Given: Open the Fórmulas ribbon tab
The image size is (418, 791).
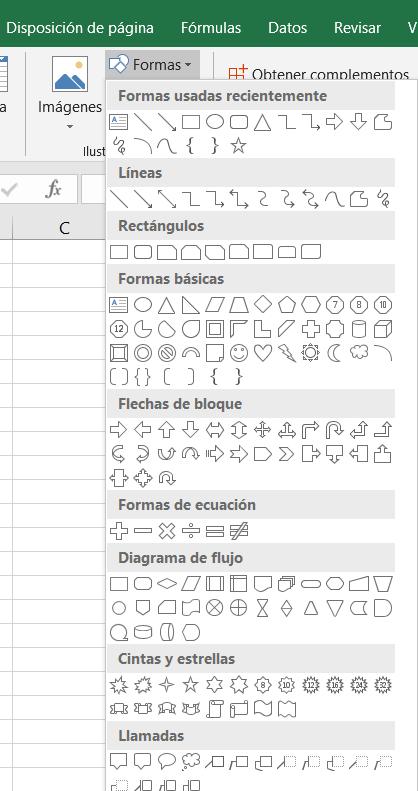Looking at the screenshot, I should coord(211,28).
